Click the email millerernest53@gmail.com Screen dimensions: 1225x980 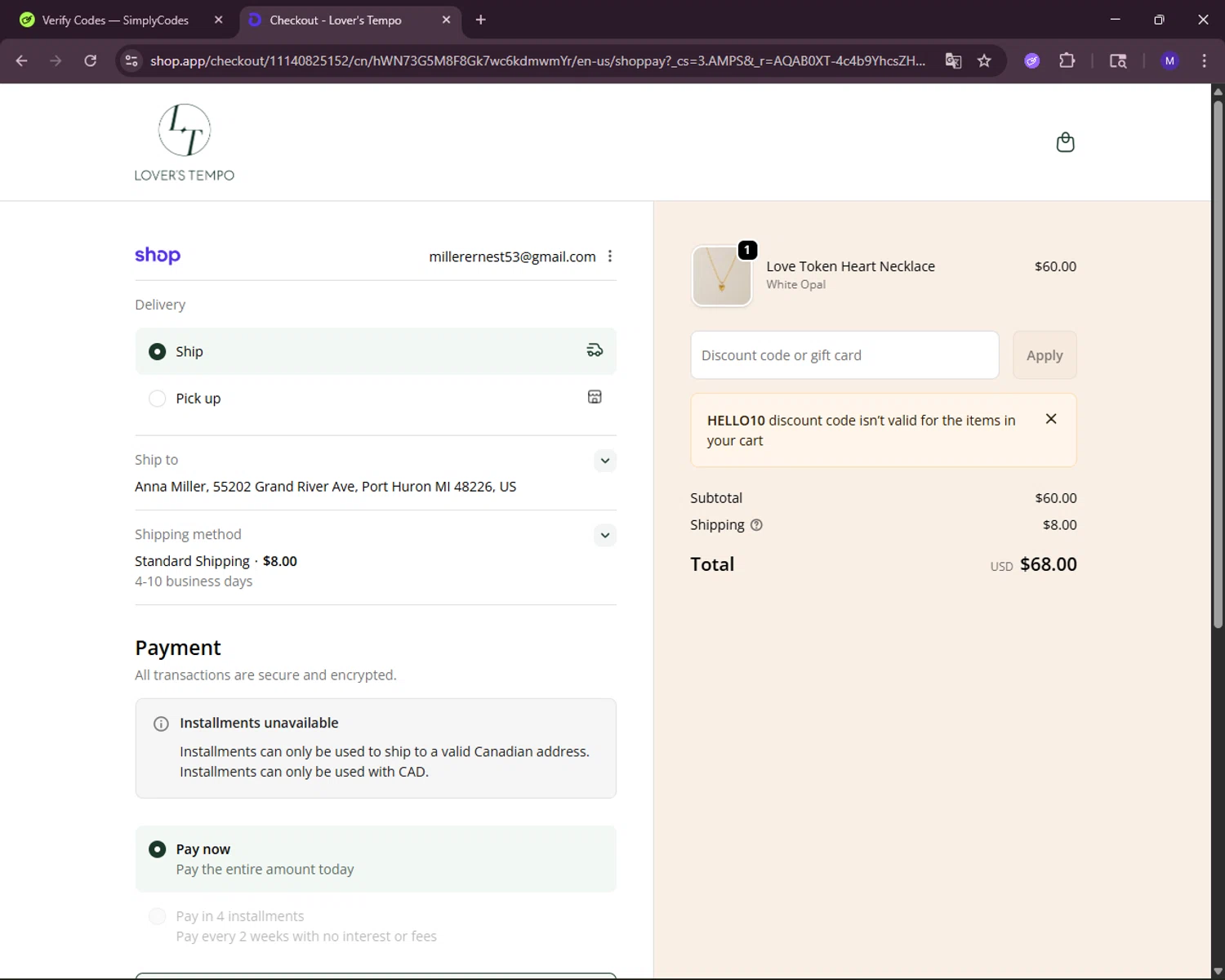(x=512, y=256)
